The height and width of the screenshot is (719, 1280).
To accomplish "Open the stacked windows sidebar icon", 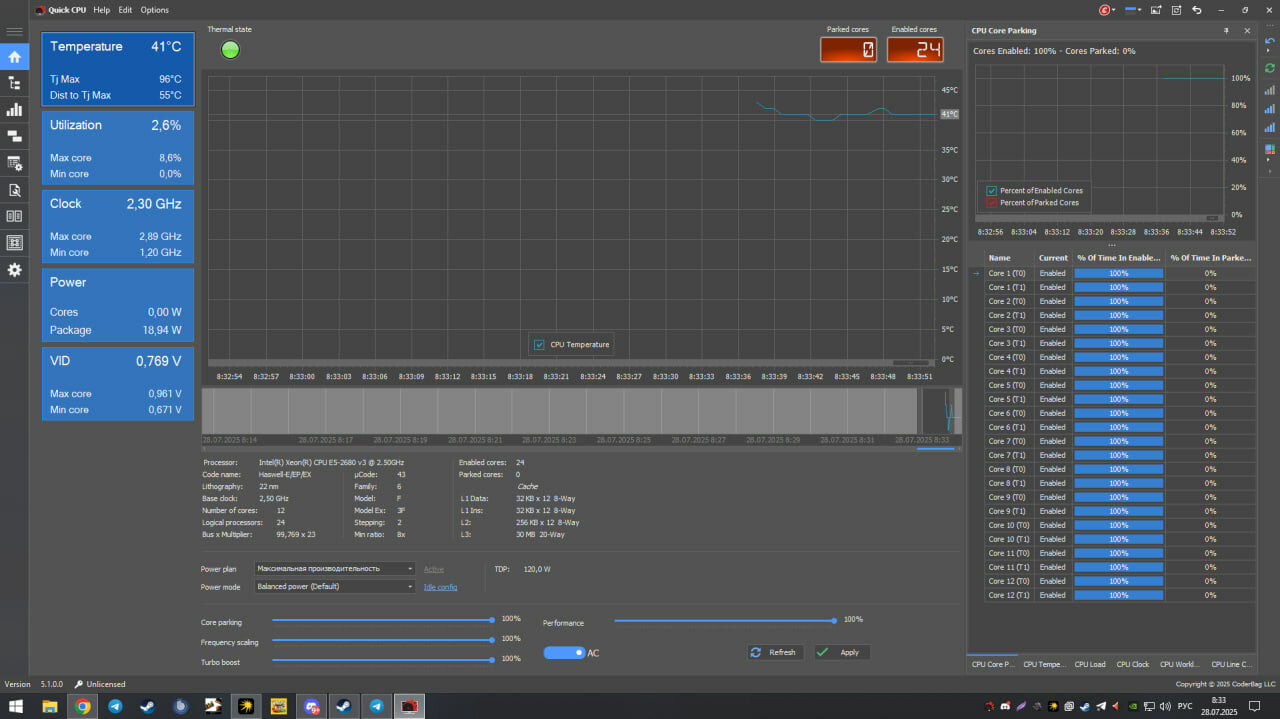I will click(x=14, y=136).
